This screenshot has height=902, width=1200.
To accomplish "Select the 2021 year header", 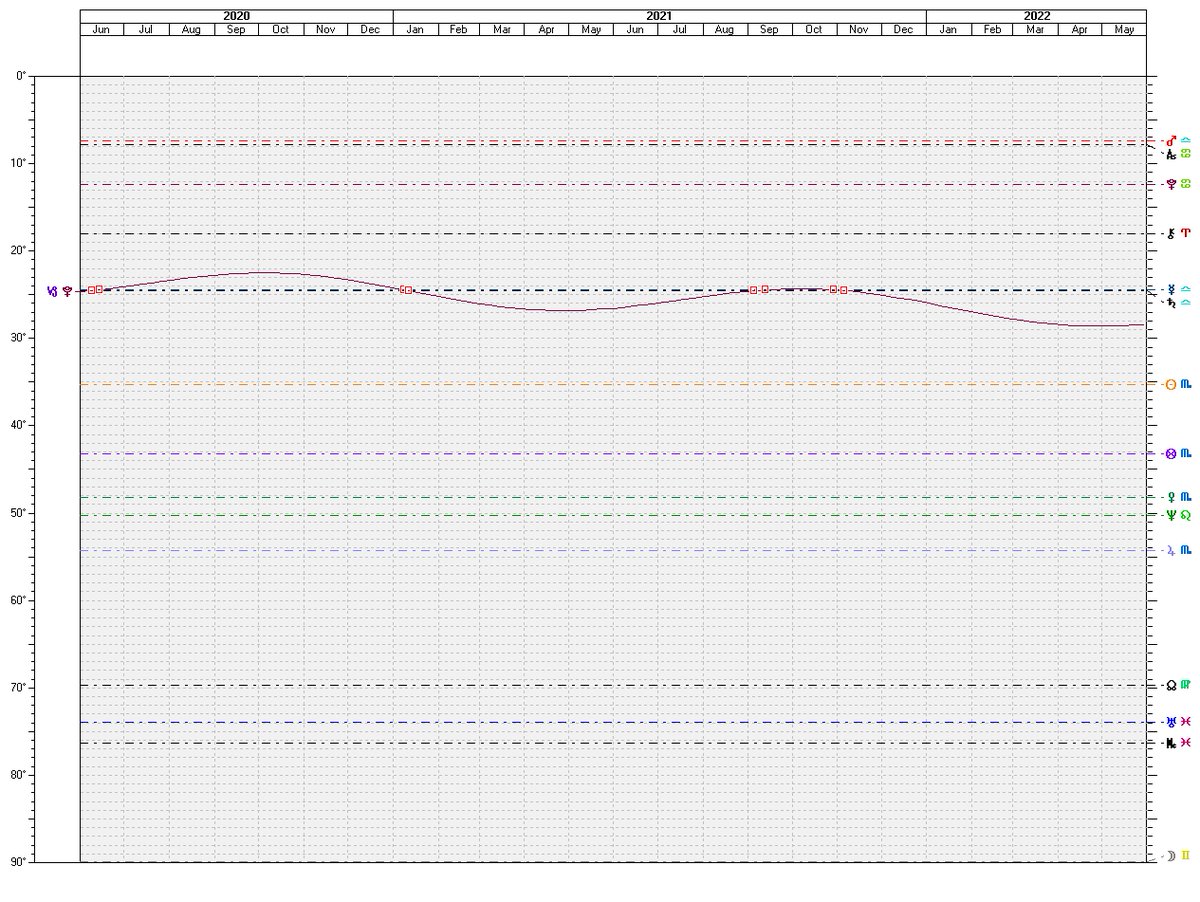I will point(660,16).
